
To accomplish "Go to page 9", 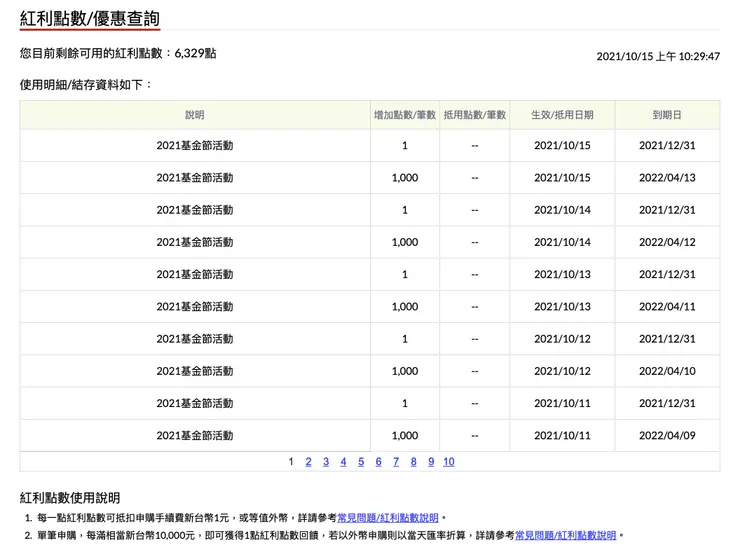I will point(431,461).
